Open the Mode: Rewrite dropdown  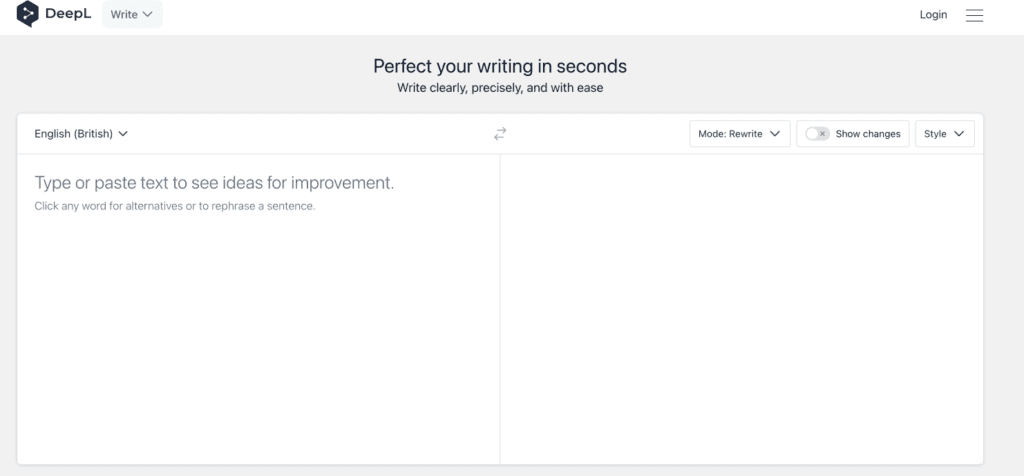click(740, 134)
